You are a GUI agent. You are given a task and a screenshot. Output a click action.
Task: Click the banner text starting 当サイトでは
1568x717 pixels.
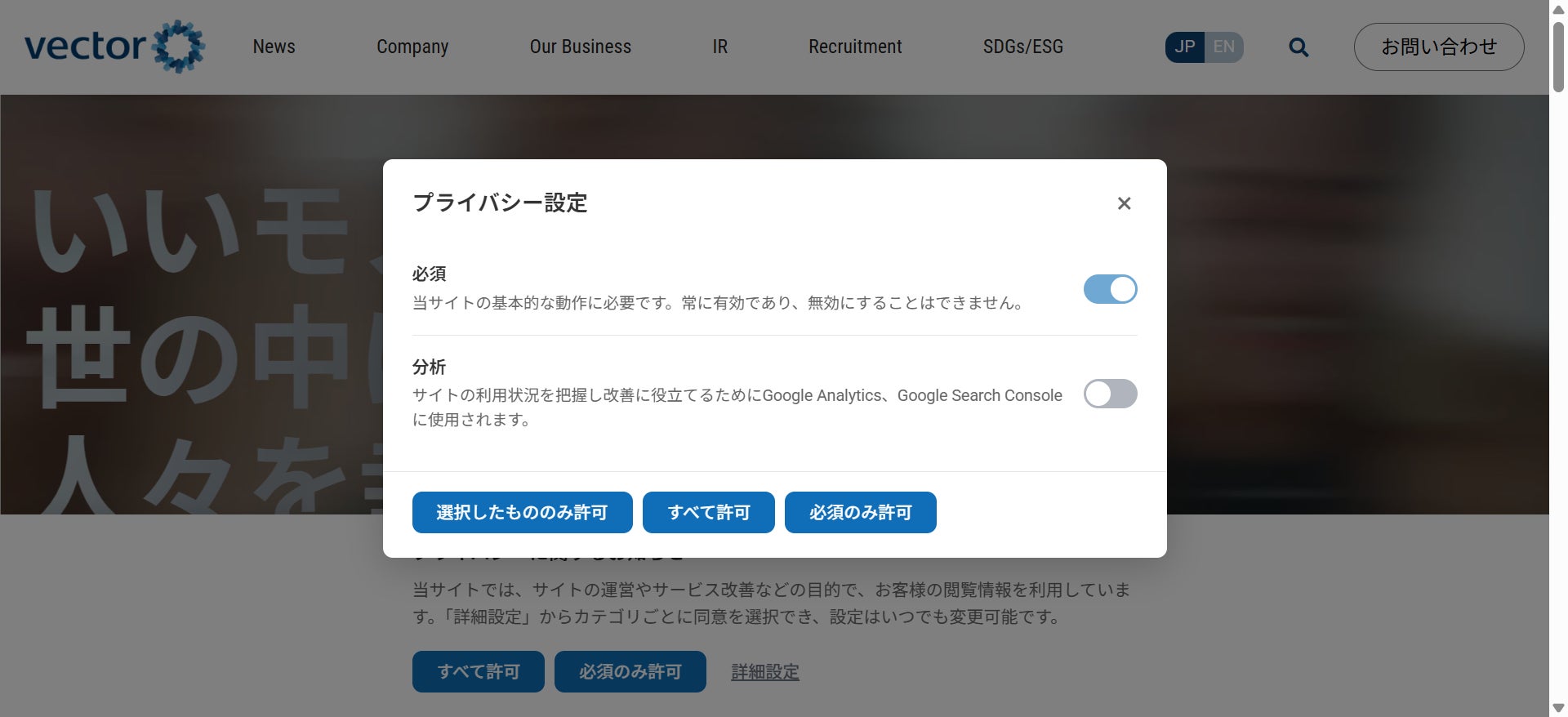(x=772, y=603)
